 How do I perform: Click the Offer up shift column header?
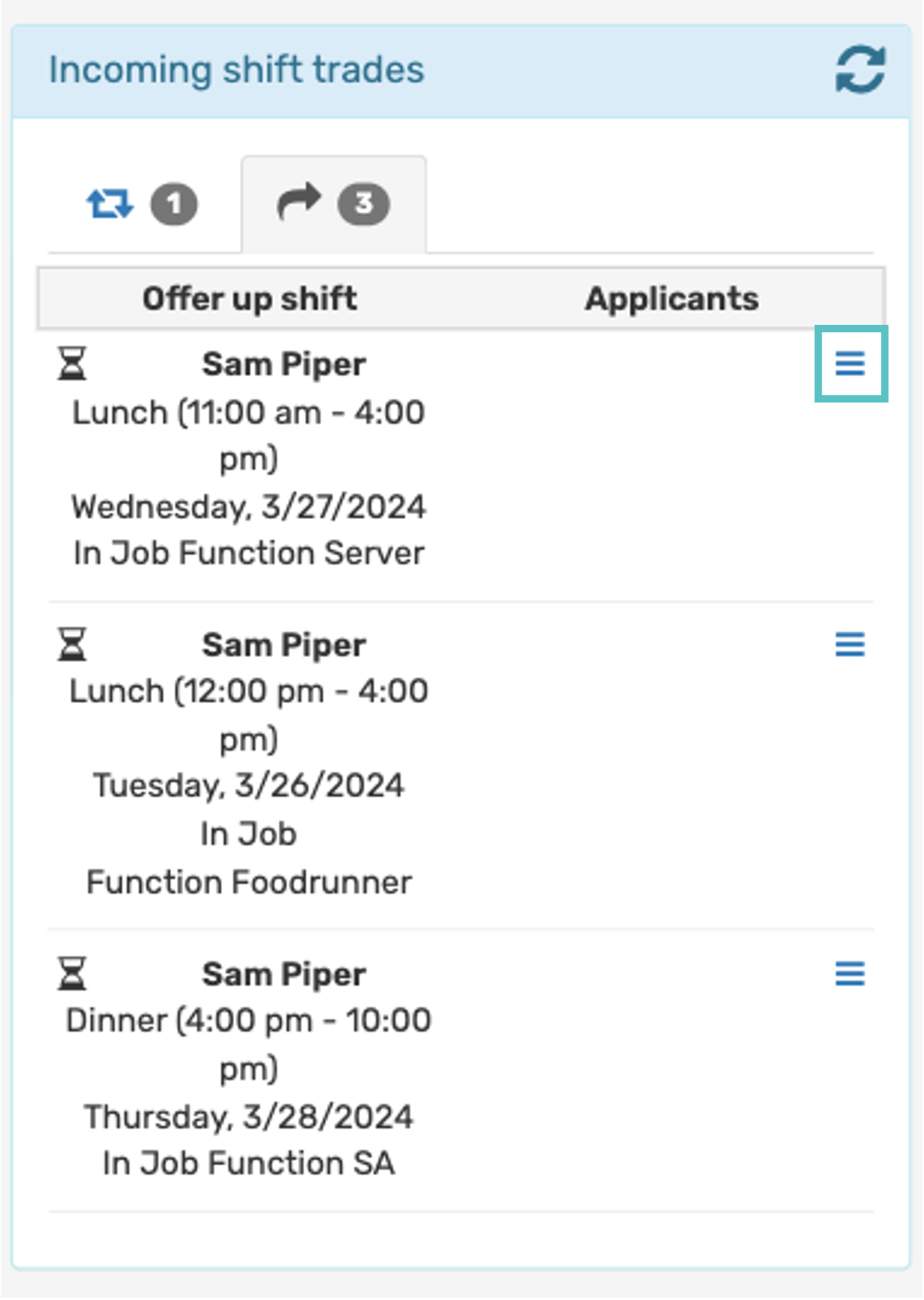coord(249,299)
